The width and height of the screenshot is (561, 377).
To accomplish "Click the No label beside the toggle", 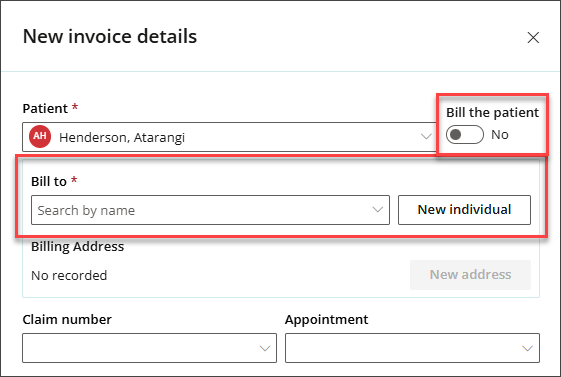I will pyautogui.click(x=500, y=135).
